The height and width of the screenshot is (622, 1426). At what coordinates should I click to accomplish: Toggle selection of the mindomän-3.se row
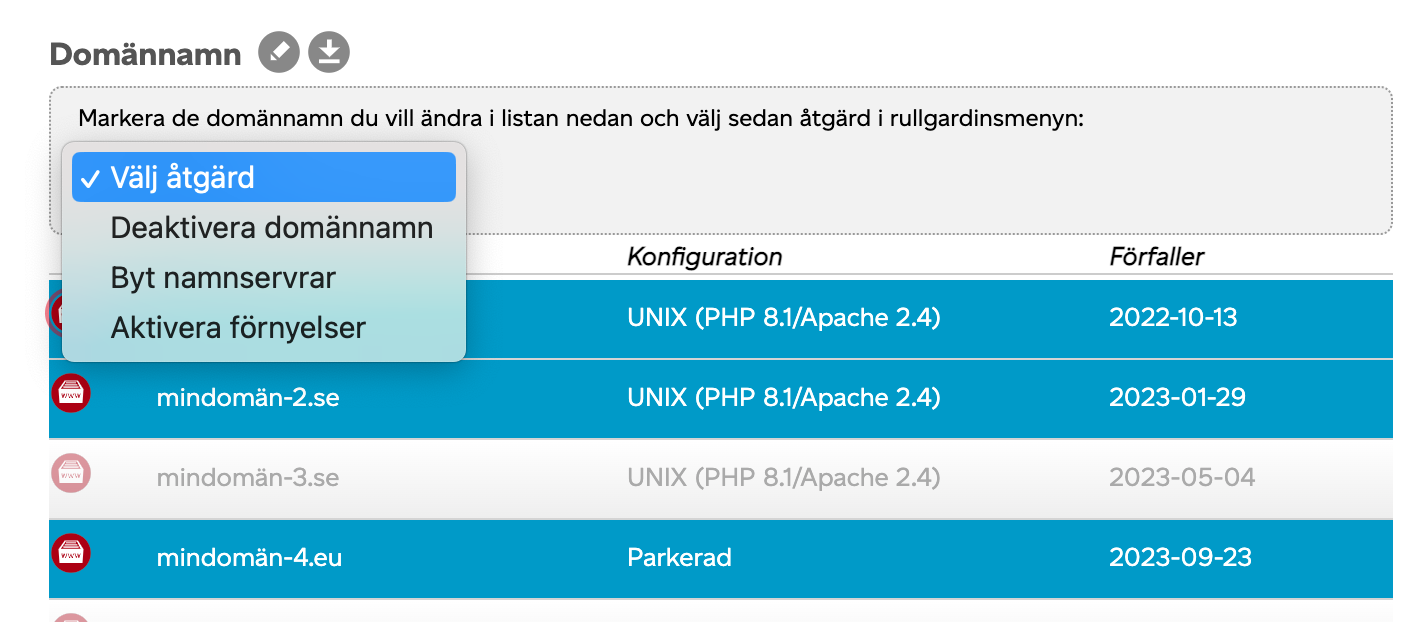tap(720, 479)
